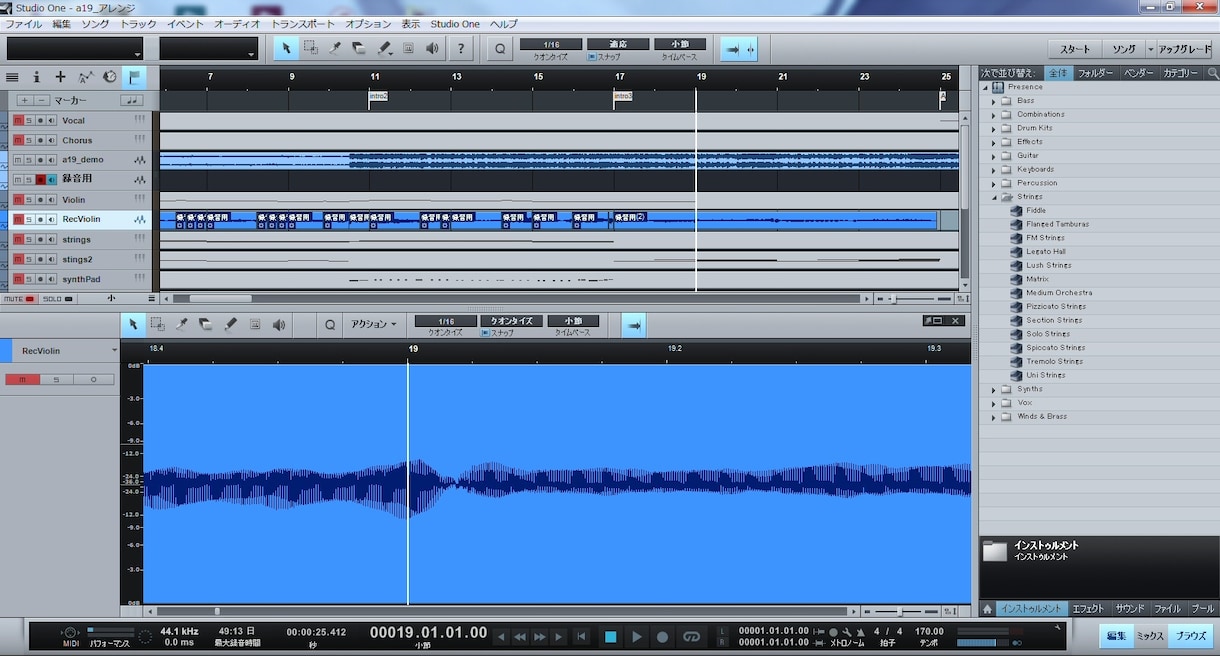The width and height of the screenshot is (1220, 656).
Task: Click the question mark help button
Action: [x=460, y=48]
